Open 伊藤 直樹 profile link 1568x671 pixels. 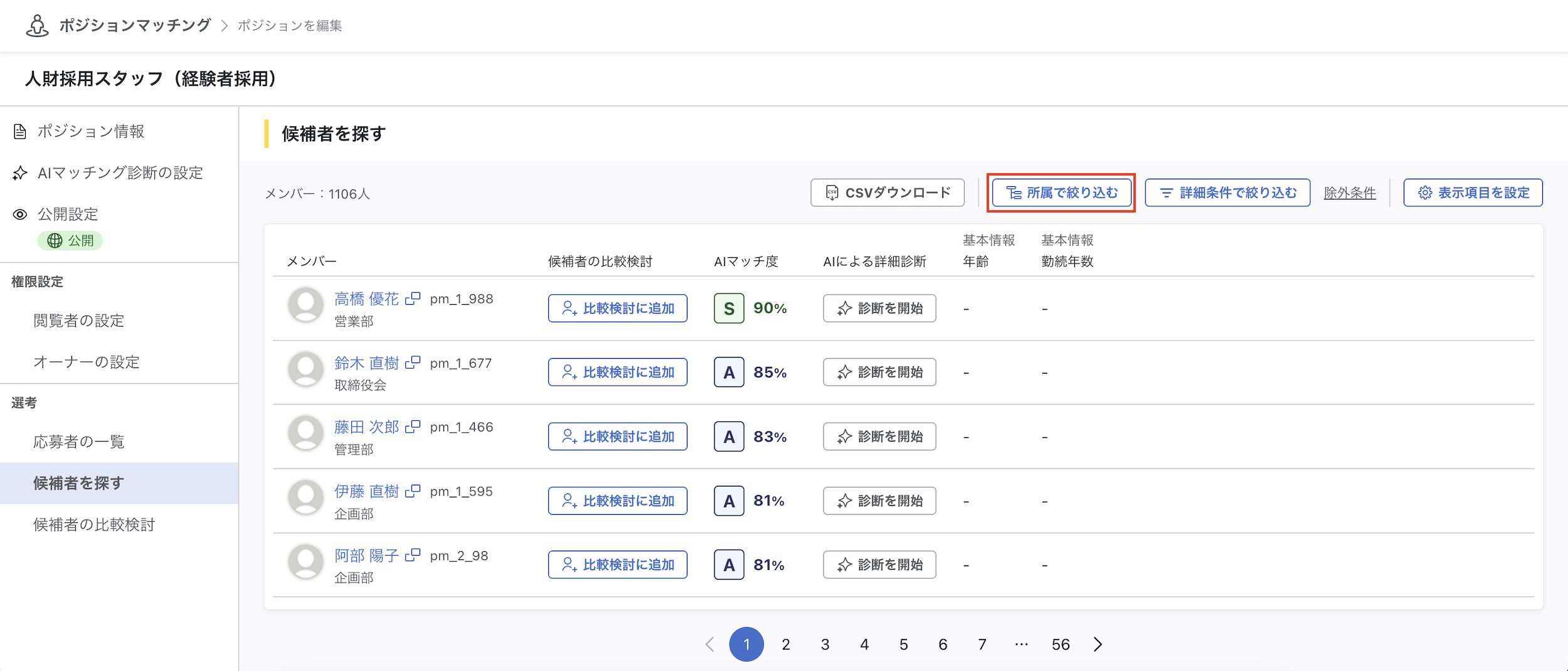[x=366, y=492]
